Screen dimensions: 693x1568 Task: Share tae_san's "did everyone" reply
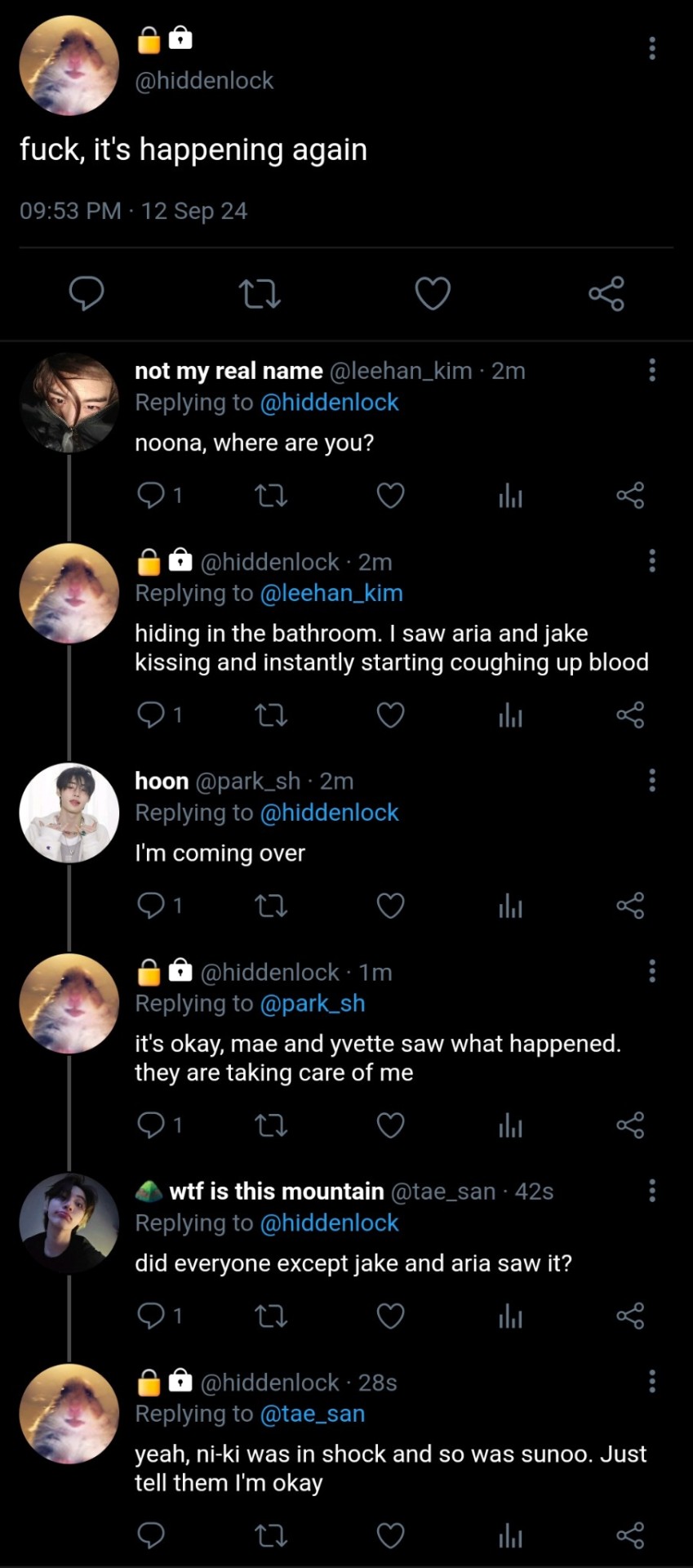coord(630,1316)
